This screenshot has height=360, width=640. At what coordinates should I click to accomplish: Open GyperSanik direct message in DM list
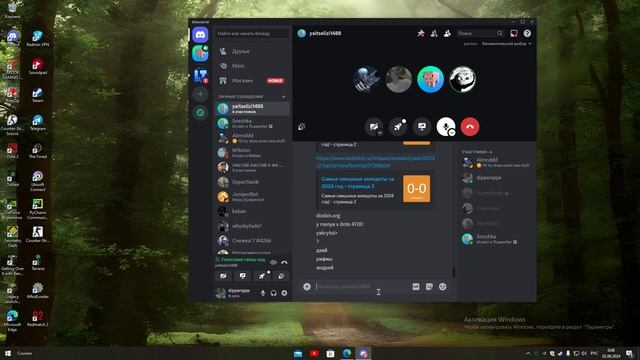pyautogui.click(x=253, y=182)
